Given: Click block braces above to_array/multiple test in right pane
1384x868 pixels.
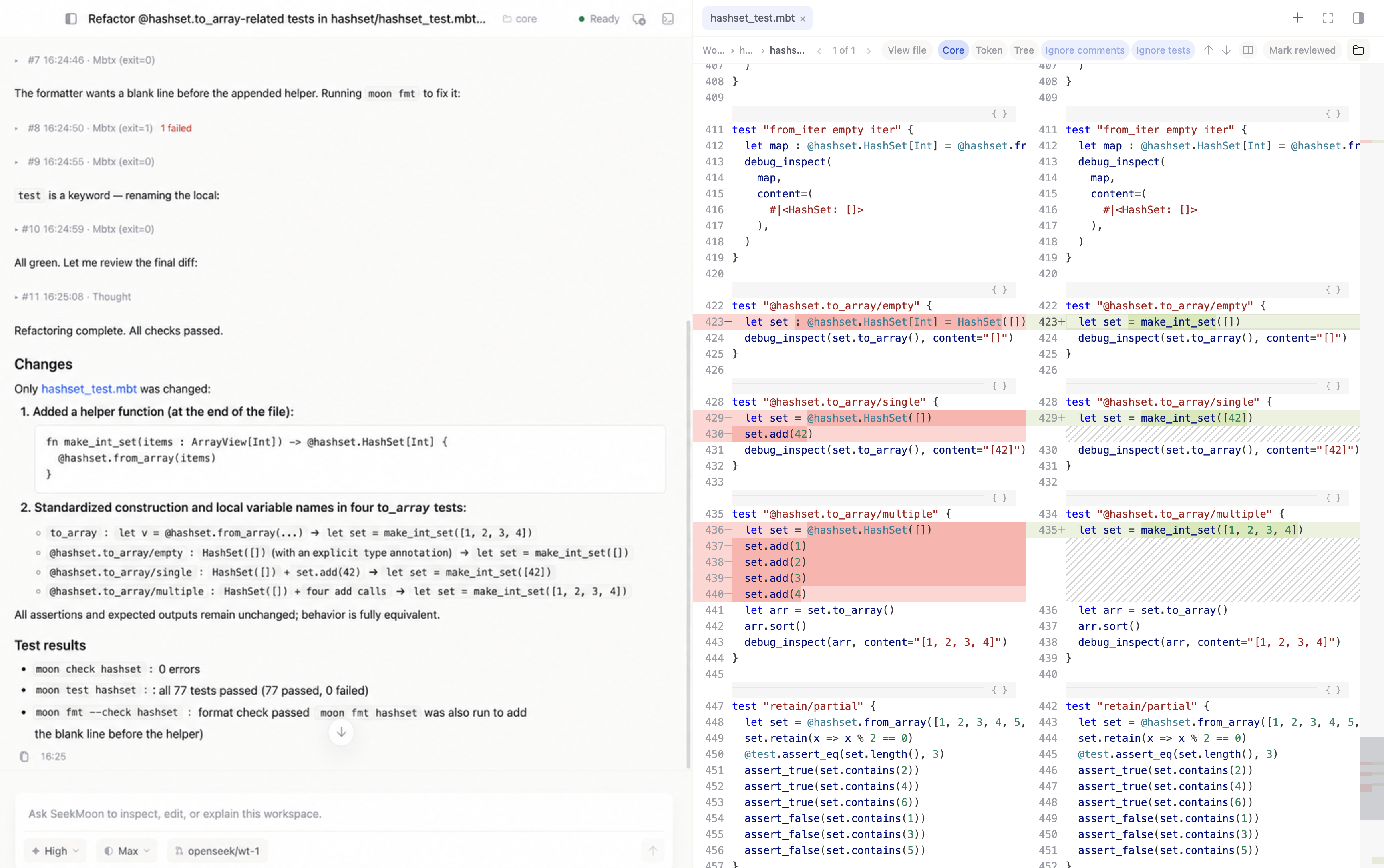Looking at the screenshot, I should click(1333, 498).
